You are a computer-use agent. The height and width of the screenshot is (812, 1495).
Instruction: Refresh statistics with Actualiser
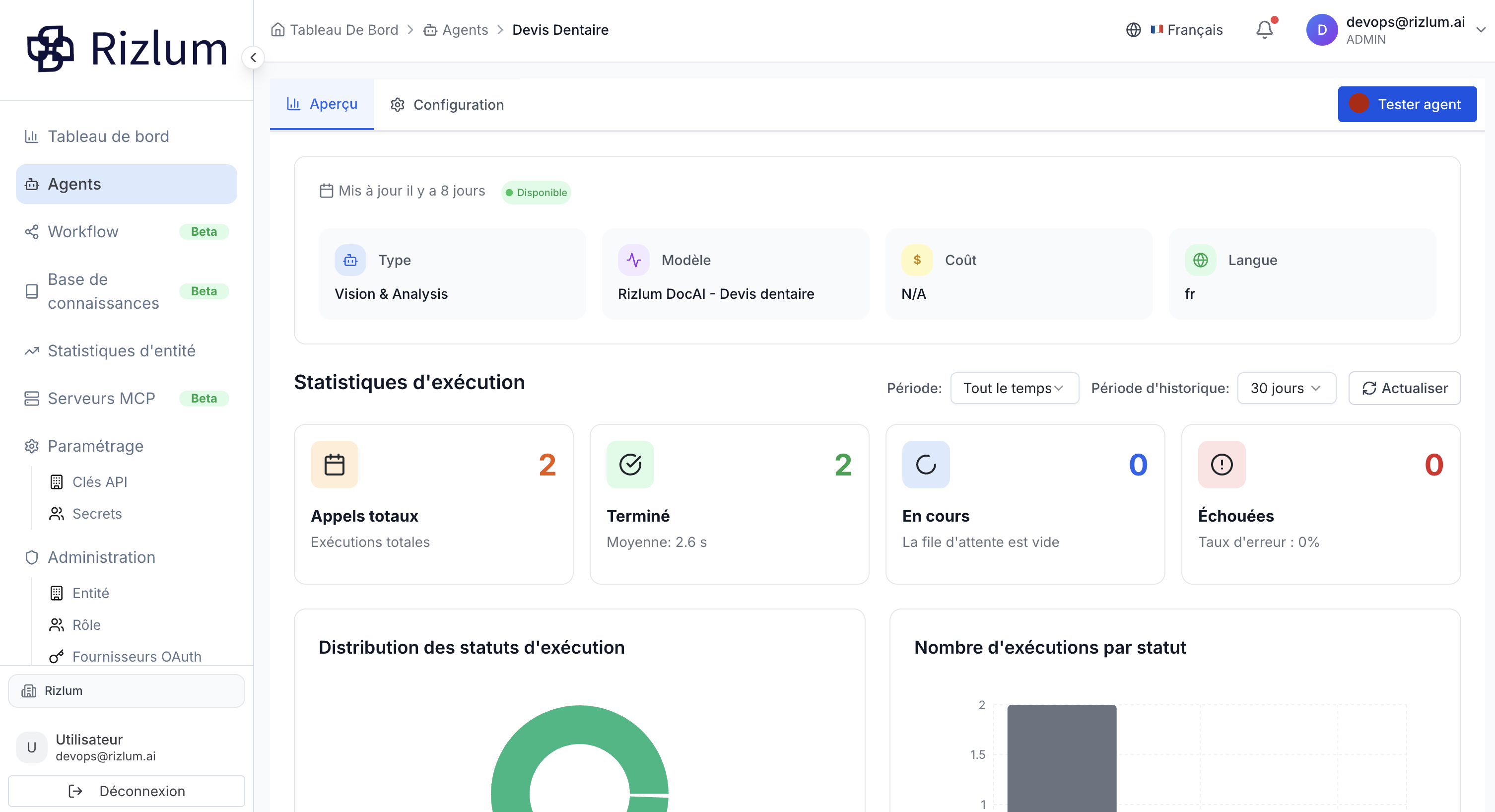1404,388
